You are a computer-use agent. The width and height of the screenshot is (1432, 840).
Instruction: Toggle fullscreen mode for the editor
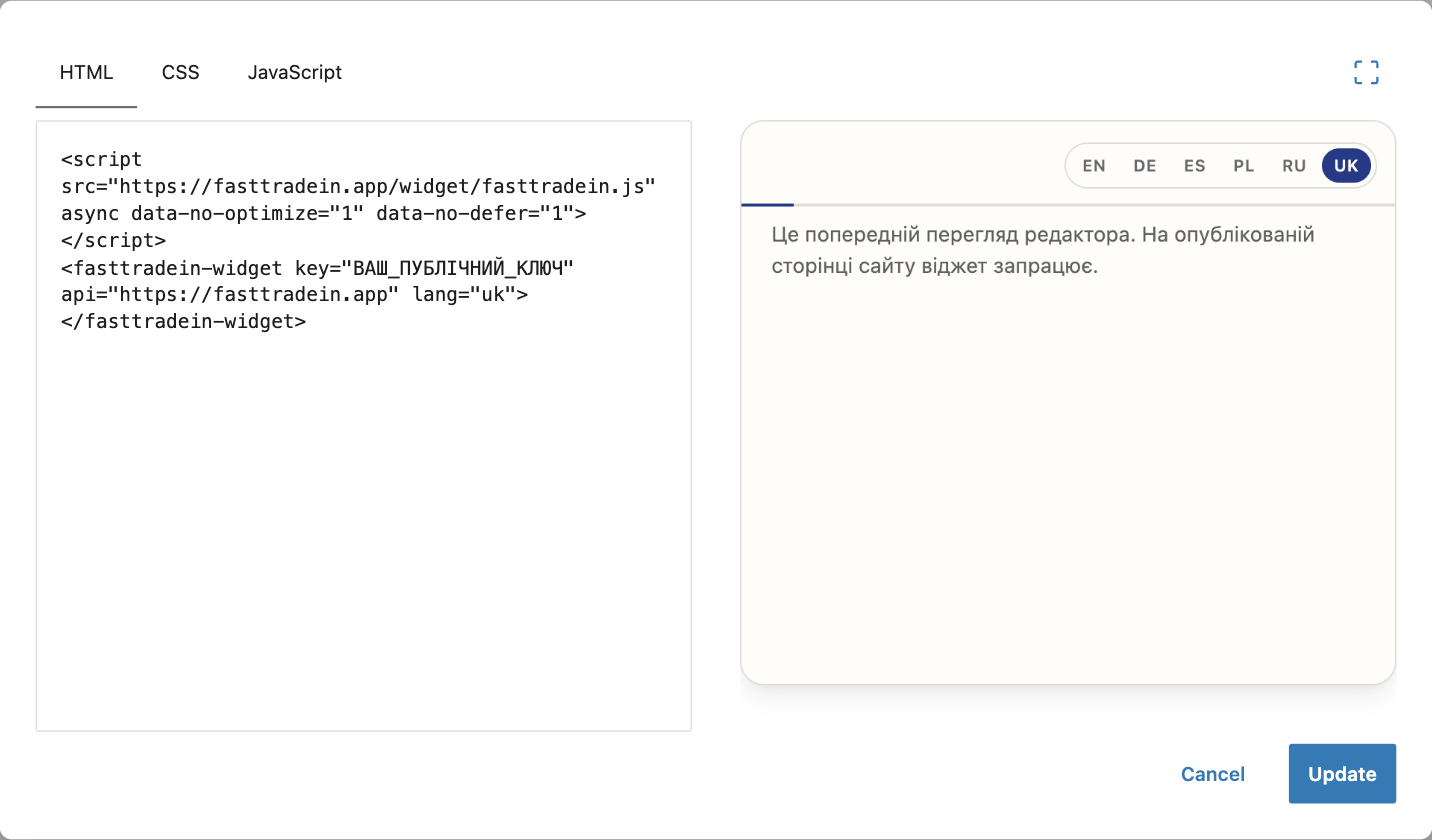pyautogui.click(x=1366, y=72)
